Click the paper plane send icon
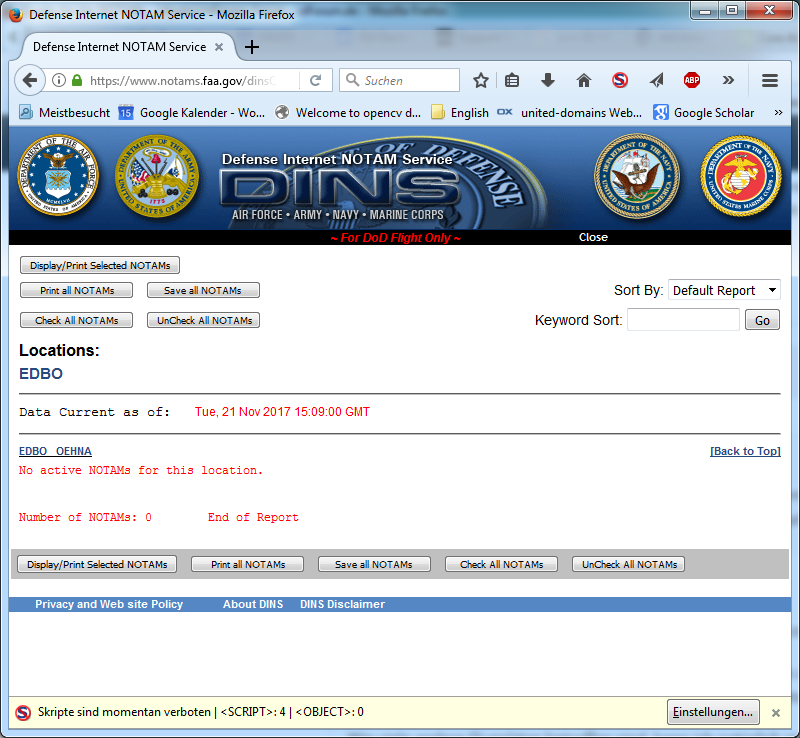The height and width of the screenshot is (738, 800). 657,80
